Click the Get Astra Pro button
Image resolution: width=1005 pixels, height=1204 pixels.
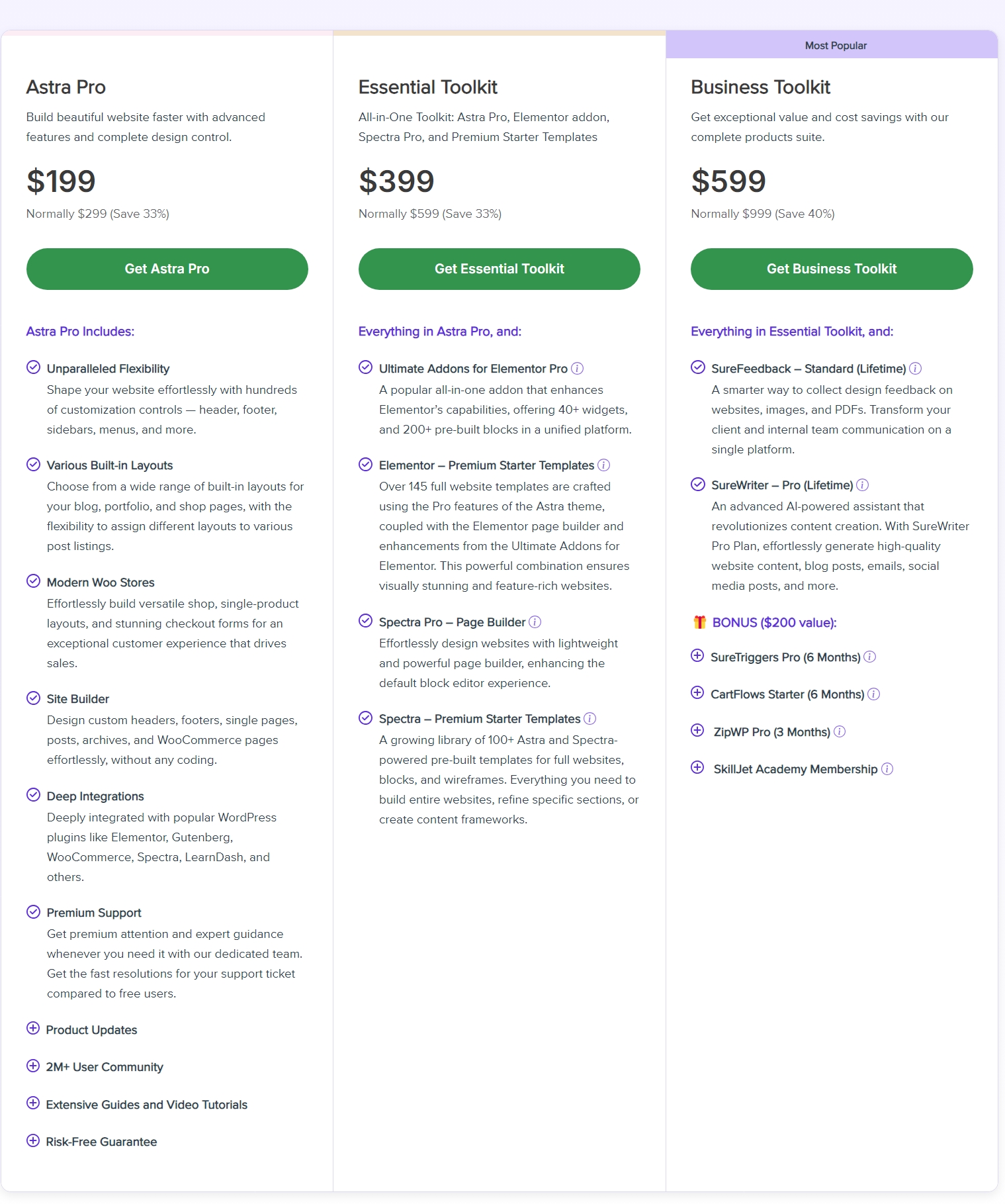click(167, 269)
